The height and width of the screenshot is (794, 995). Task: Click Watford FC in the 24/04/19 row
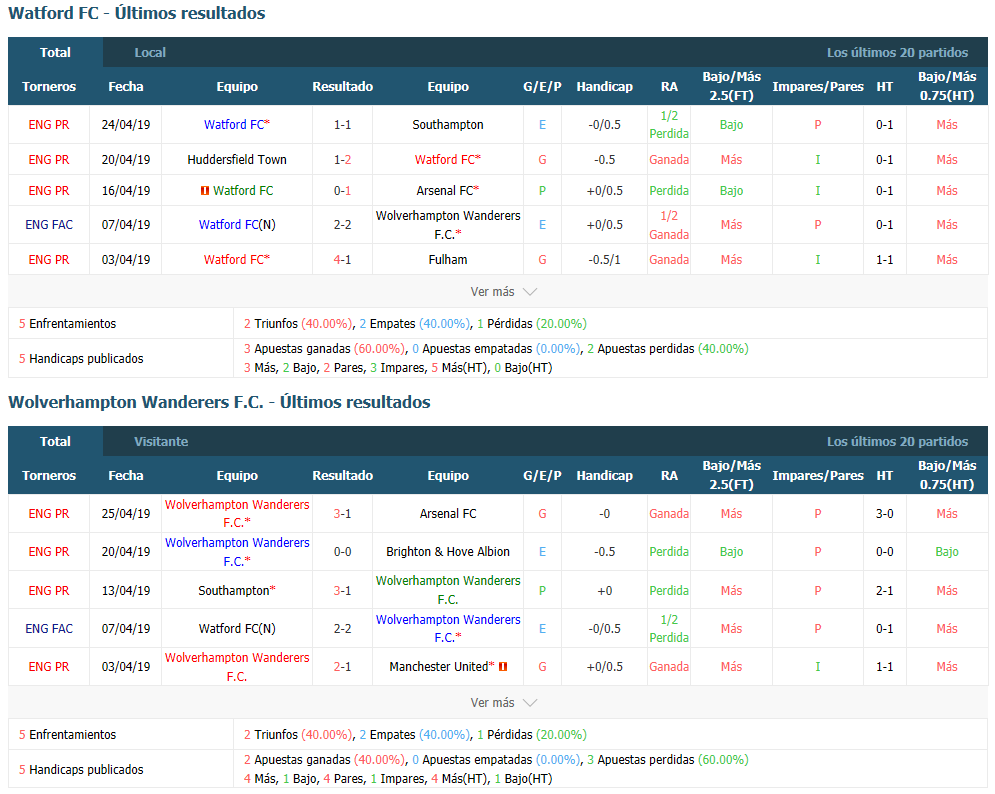coord(234,125)
